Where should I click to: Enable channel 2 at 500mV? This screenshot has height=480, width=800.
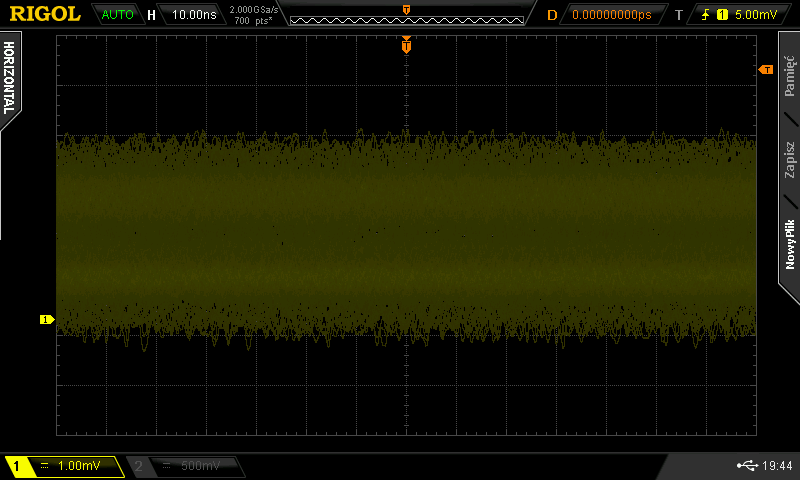[183, 466]
